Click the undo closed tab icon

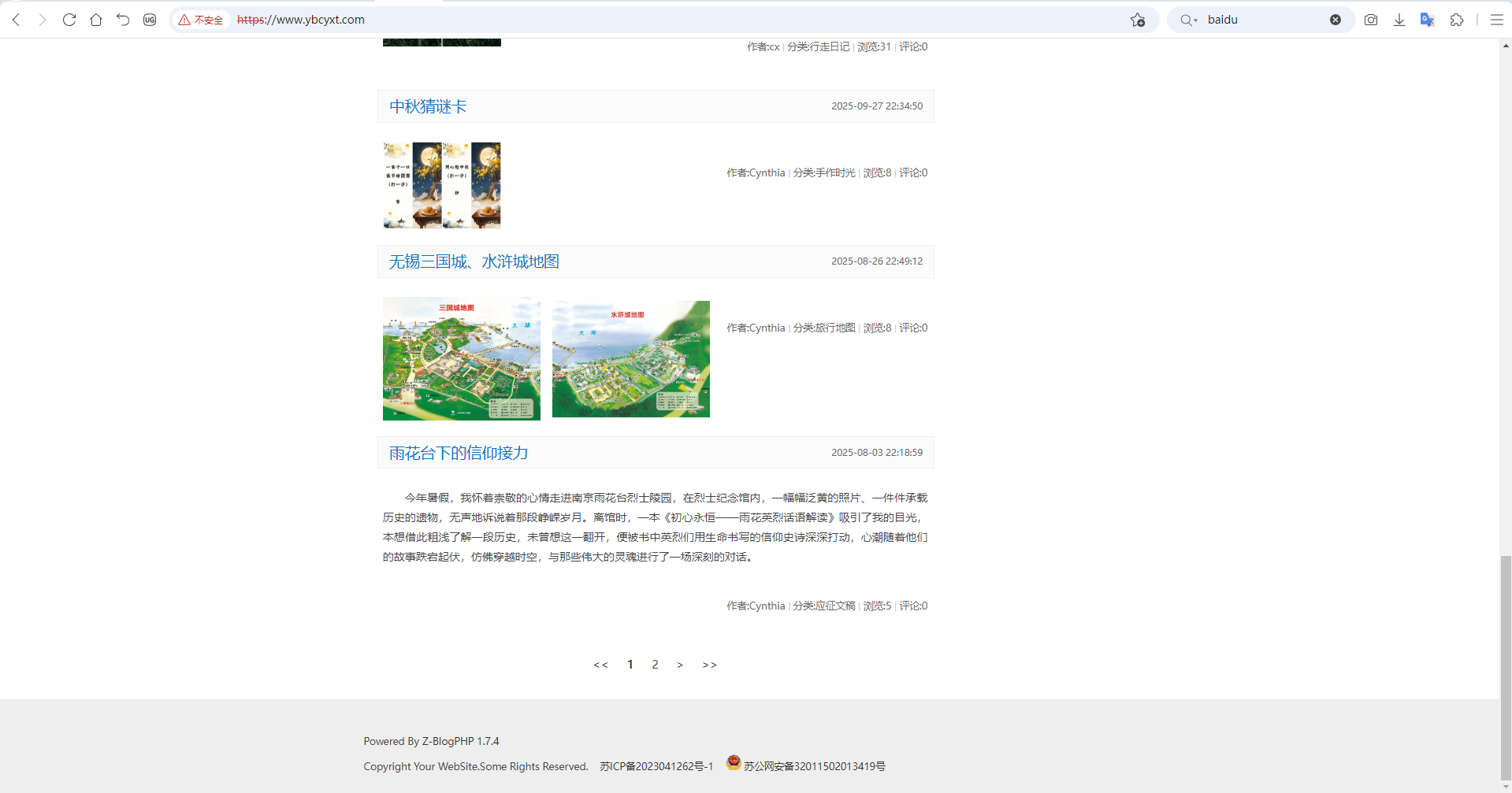click(x=123, y=20)
